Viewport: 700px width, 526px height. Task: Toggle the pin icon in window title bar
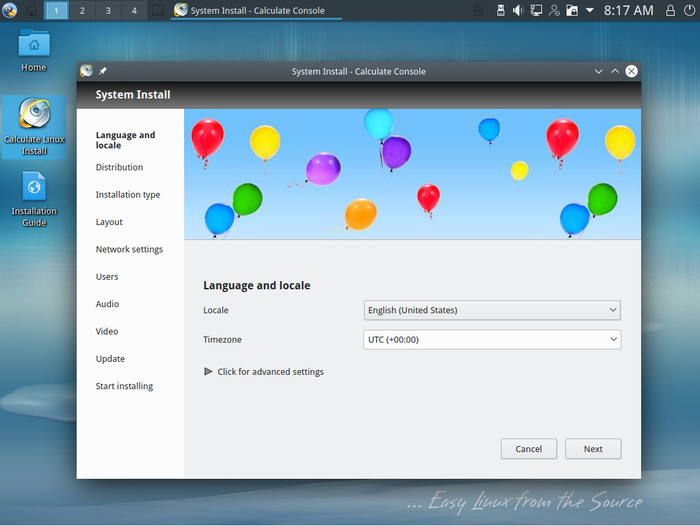tap(103, 71)
